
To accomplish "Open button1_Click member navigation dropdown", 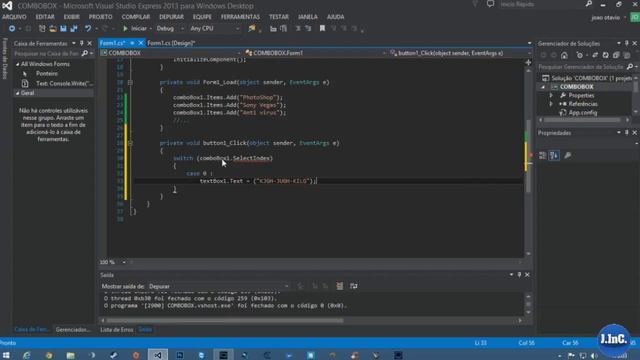I will 459,53.
